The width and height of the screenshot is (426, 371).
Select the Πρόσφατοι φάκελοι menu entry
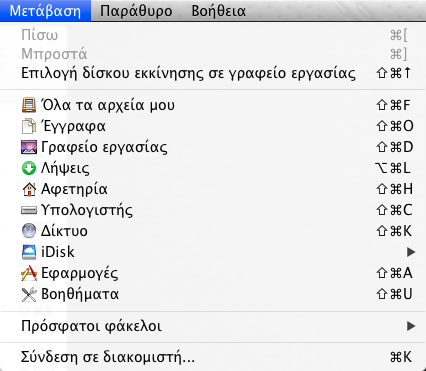[213, 326]
